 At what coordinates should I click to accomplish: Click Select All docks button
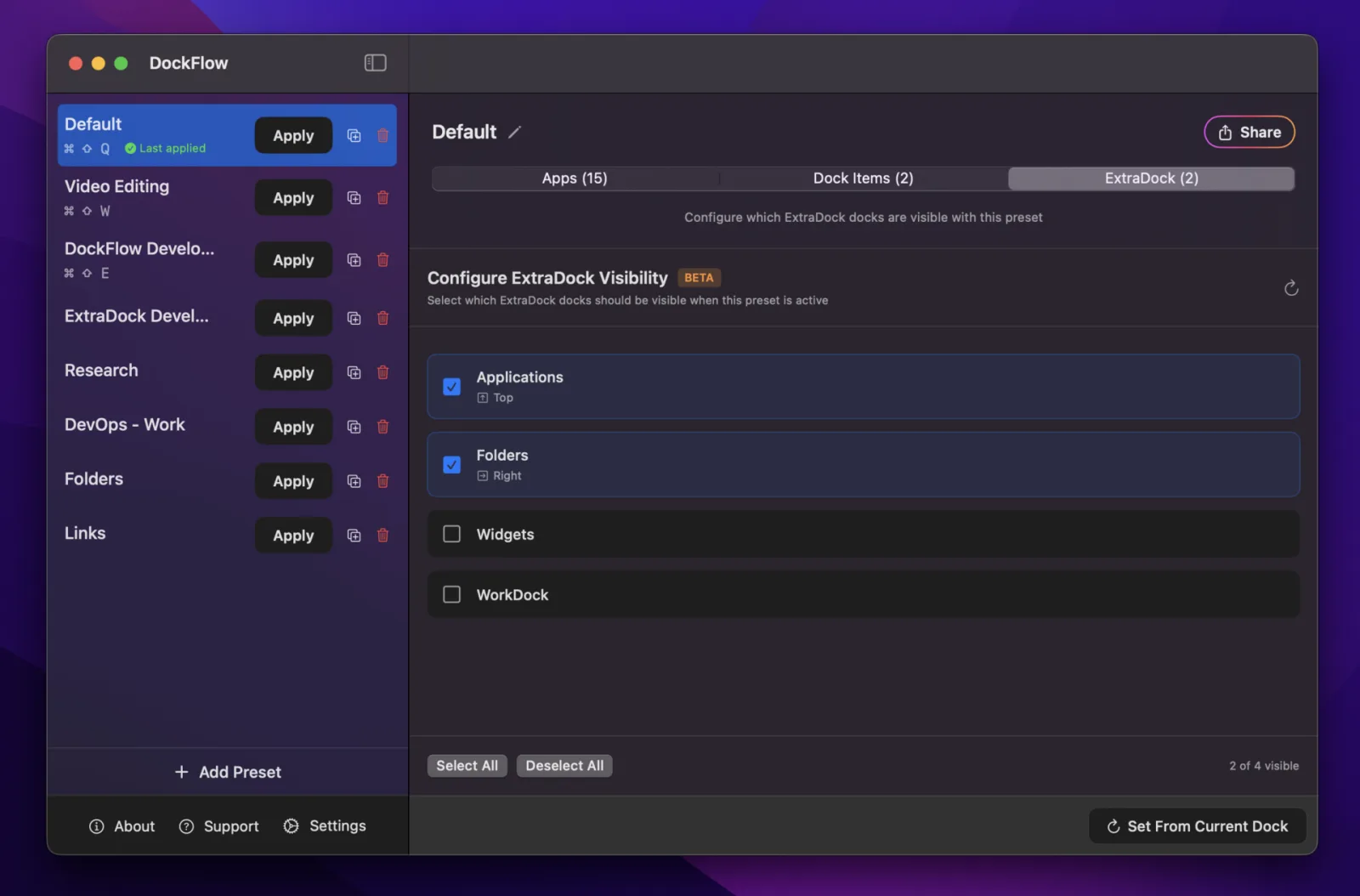(467, 766)
